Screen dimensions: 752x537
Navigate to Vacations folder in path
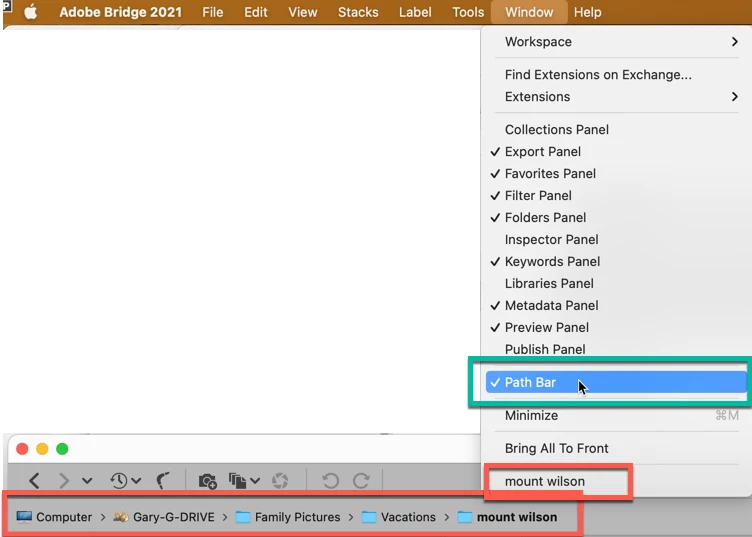[399, 517]
